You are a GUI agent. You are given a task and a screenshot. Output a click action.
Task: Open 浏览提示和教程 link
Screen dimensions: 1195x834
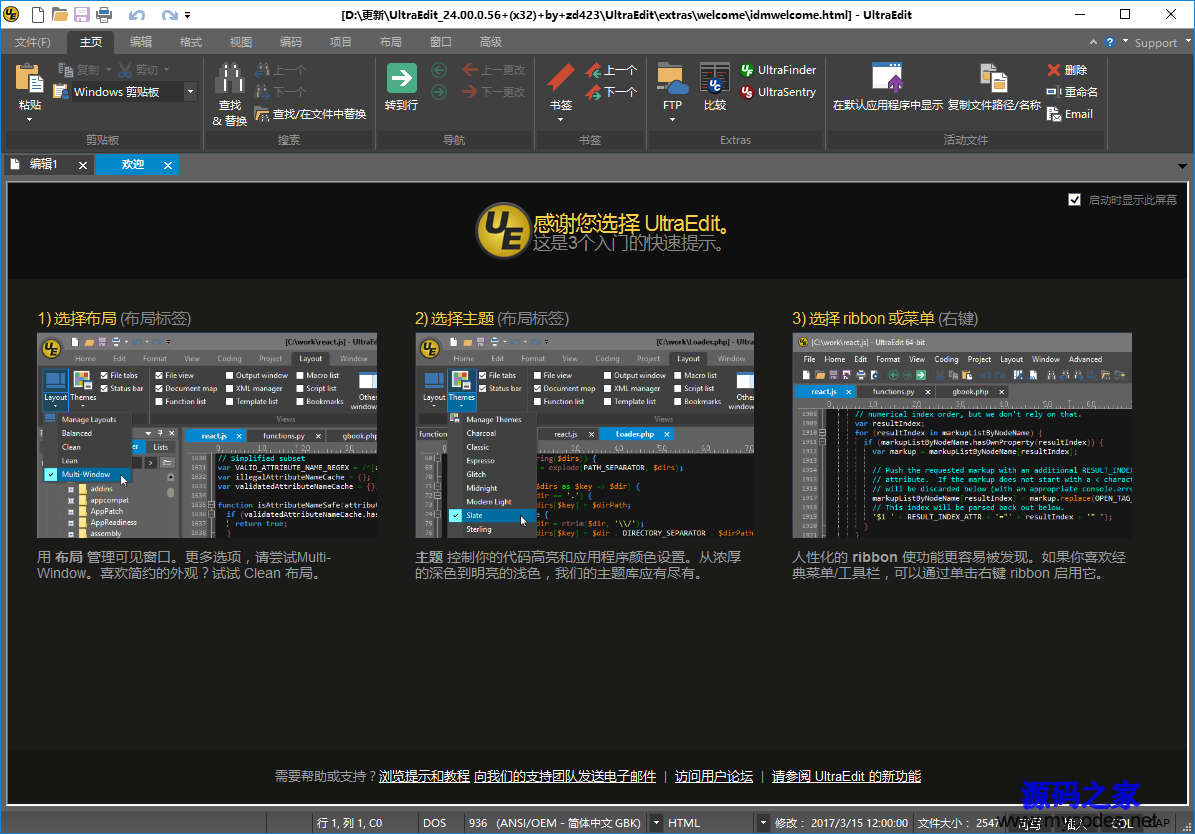click(x=424, y=776)
